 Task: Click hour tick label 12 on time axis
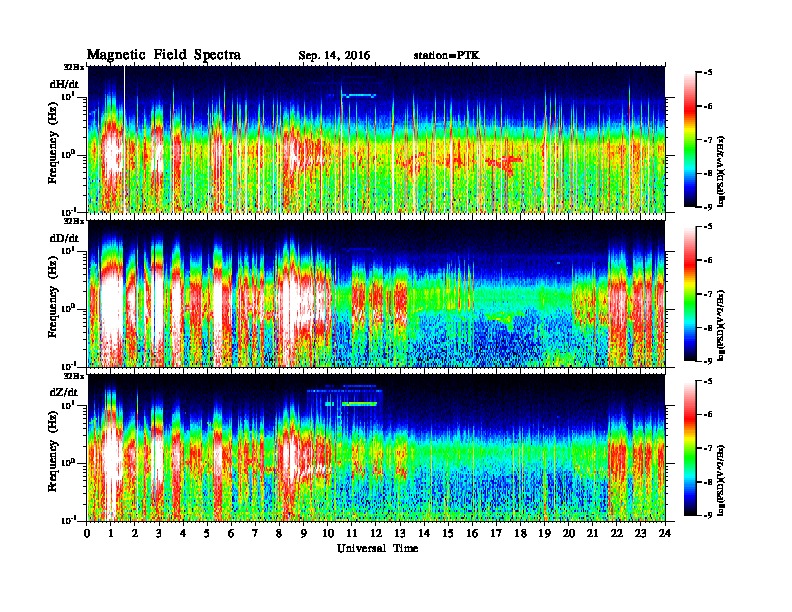376,533
